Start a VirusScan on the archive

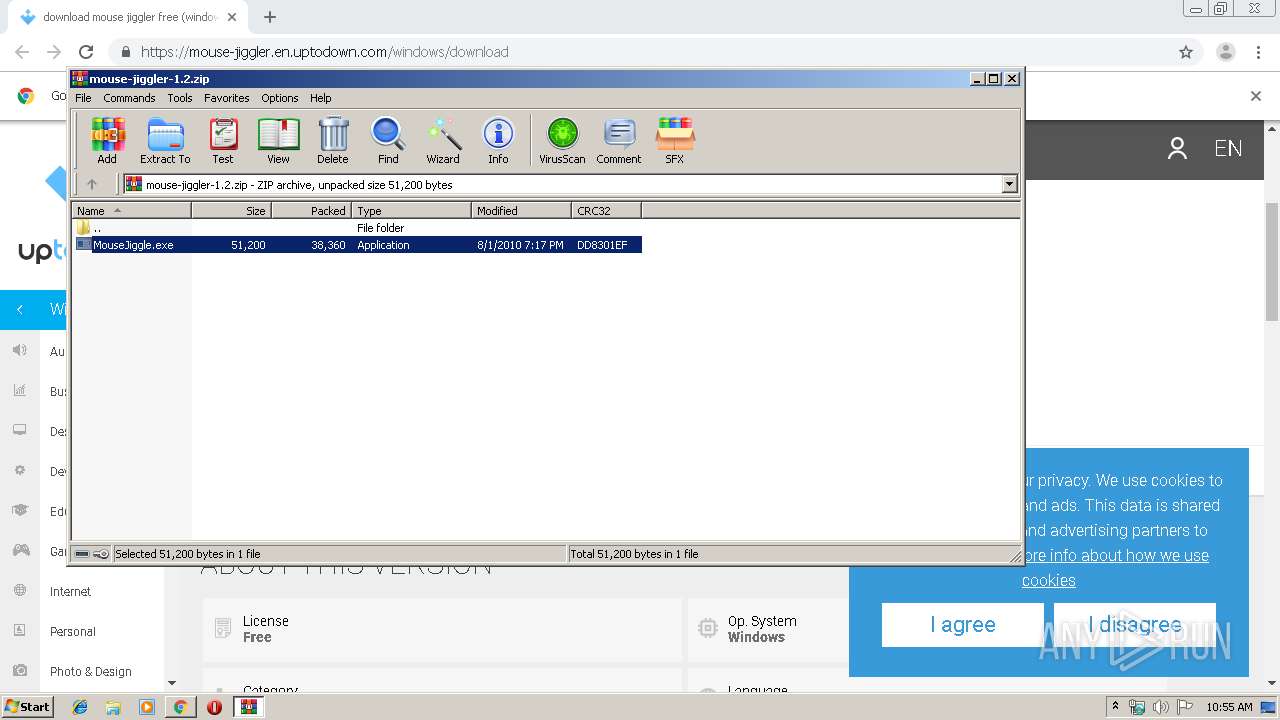pyautogui.click(x=562, y=140)
